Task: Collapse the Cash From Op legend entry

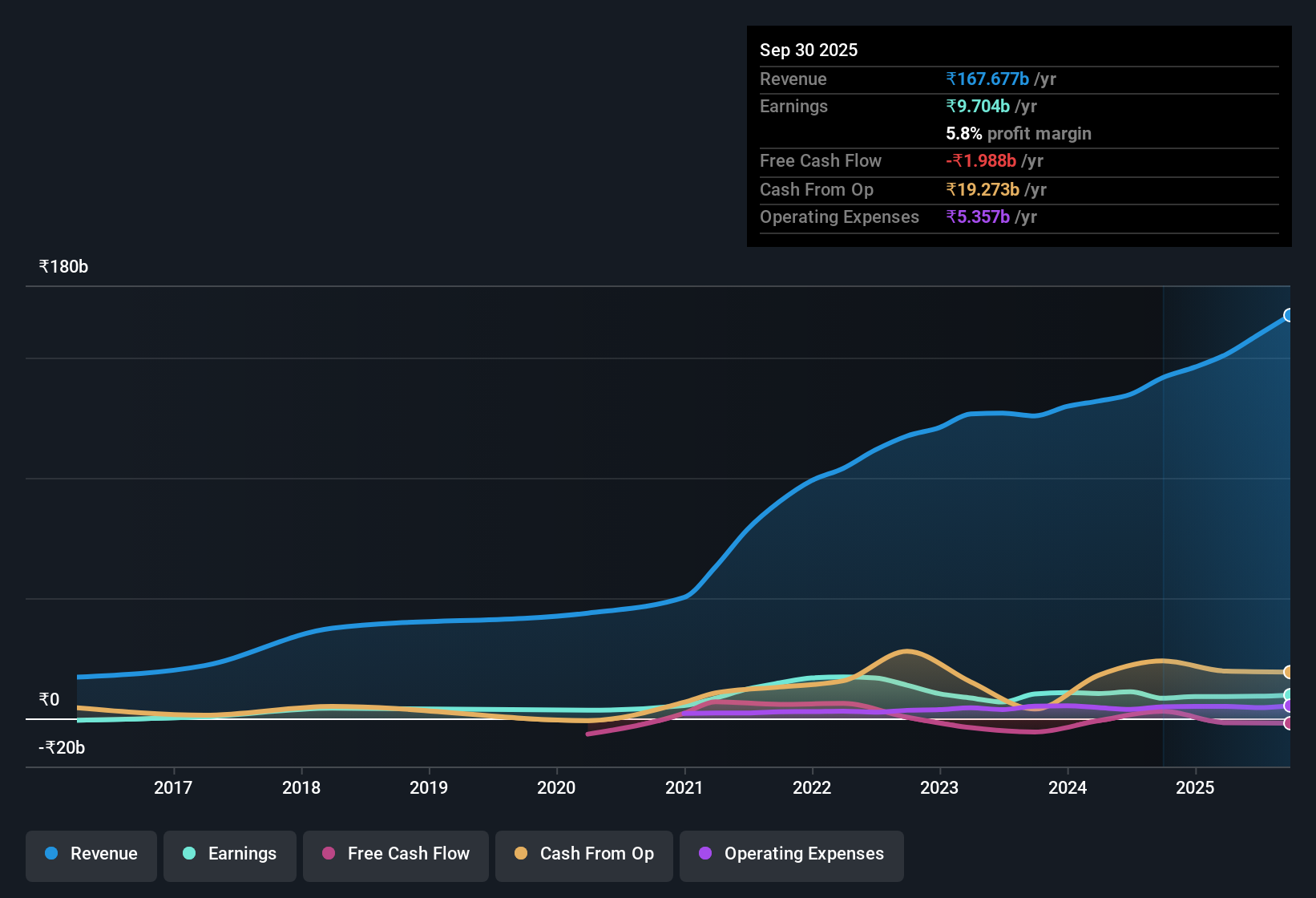Action: pyautogui.click(x=583, y=854)
